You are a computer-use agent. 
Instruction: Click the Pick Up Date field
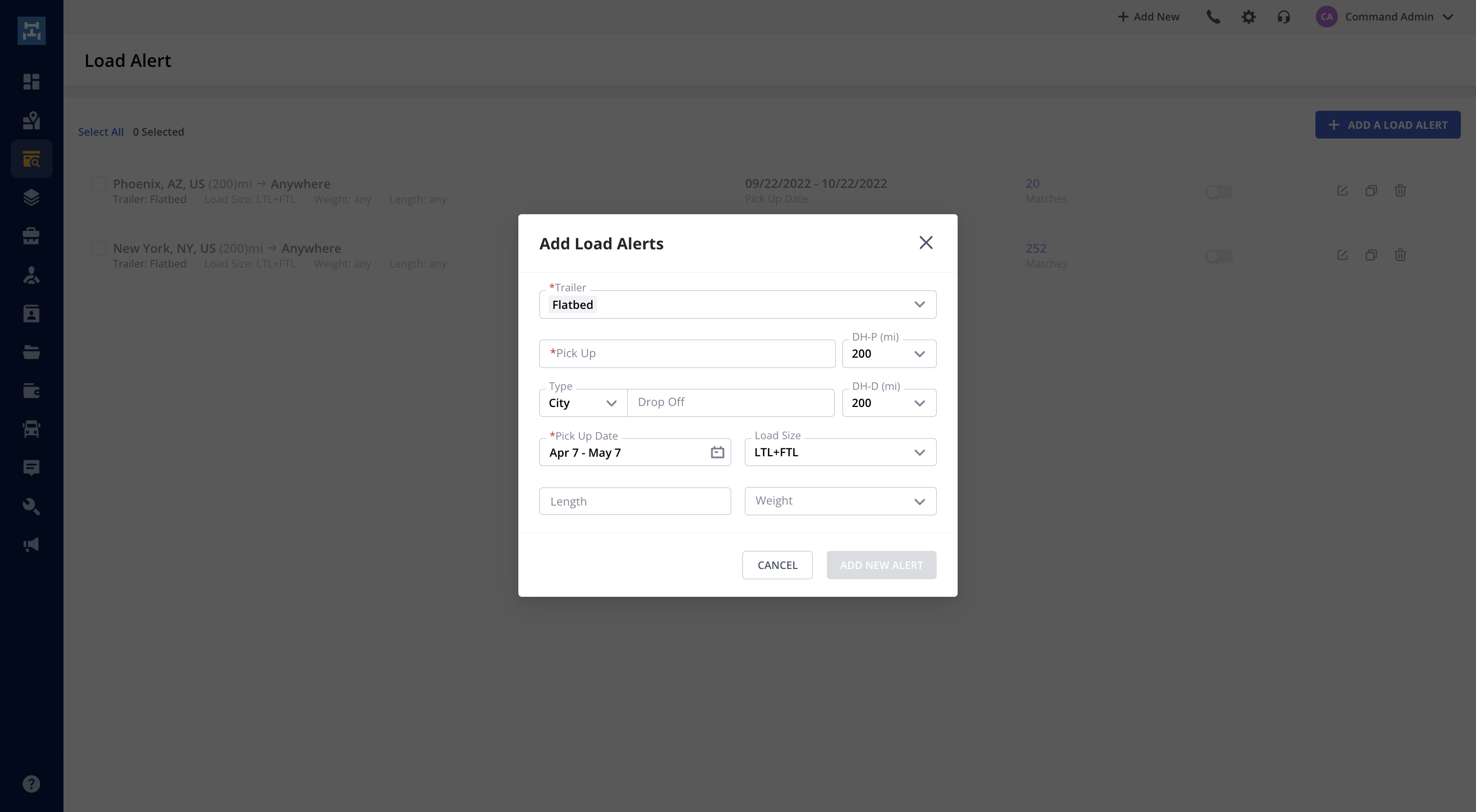click(635, 452)
